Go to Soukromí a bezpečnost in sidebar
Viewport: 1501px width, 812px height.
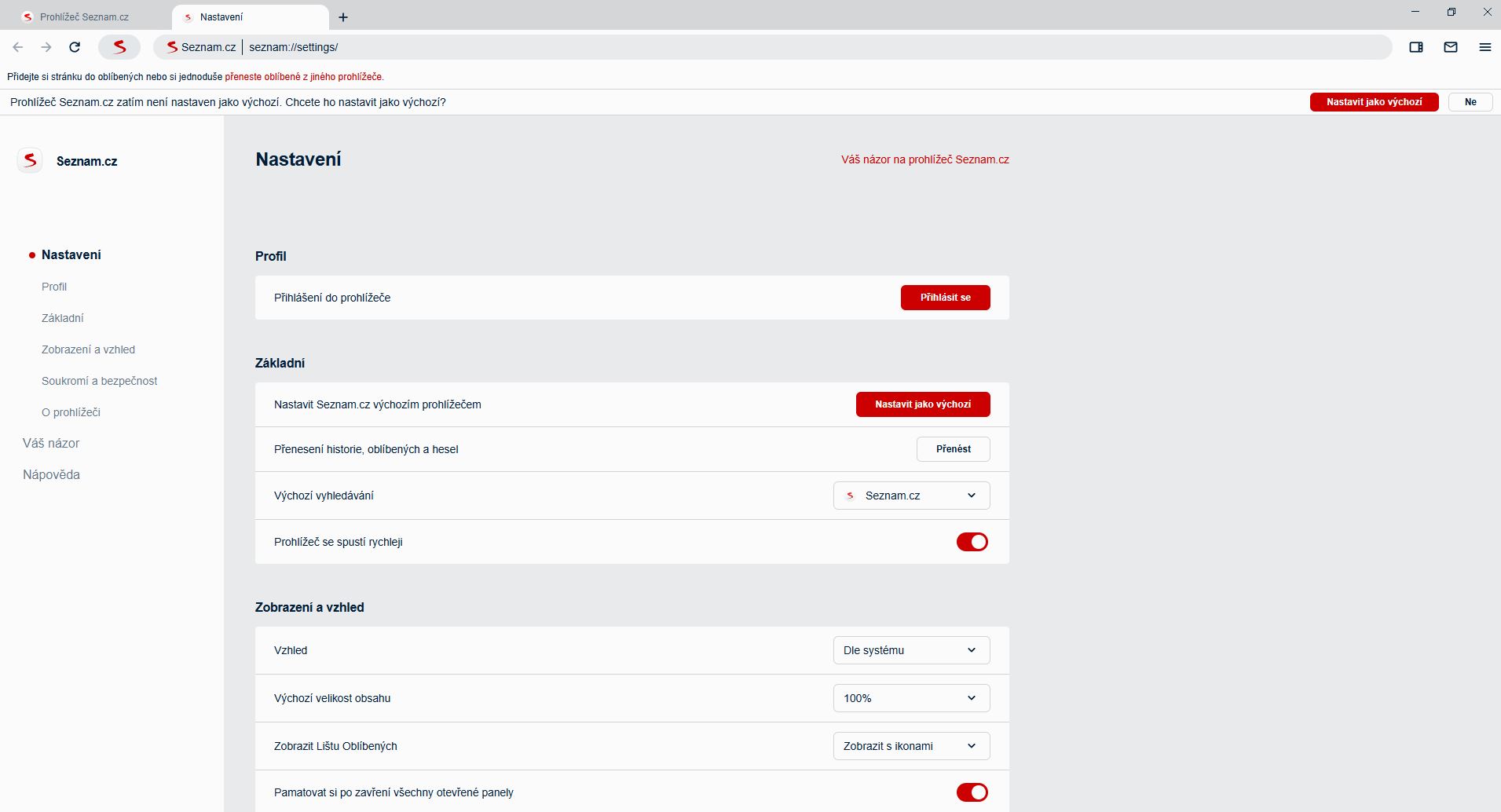100,381
